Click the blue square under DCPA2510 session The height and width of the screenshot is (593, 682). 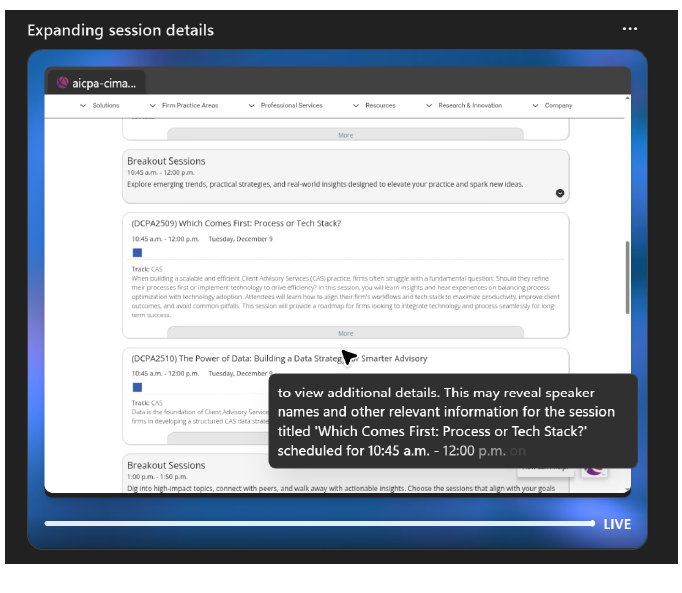click(137, 387)
